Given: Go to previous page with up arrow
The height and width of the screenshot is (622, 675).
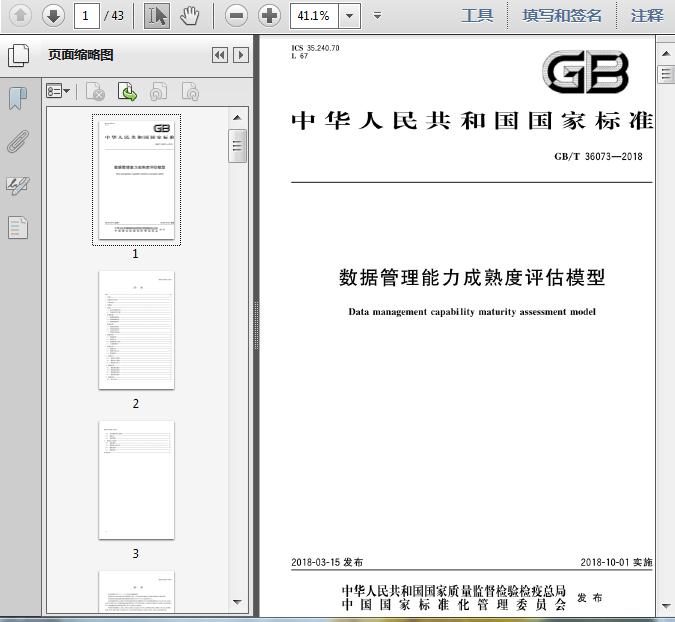Looking at the screenshot, I should pyautogui.click(x=20, y=16).
